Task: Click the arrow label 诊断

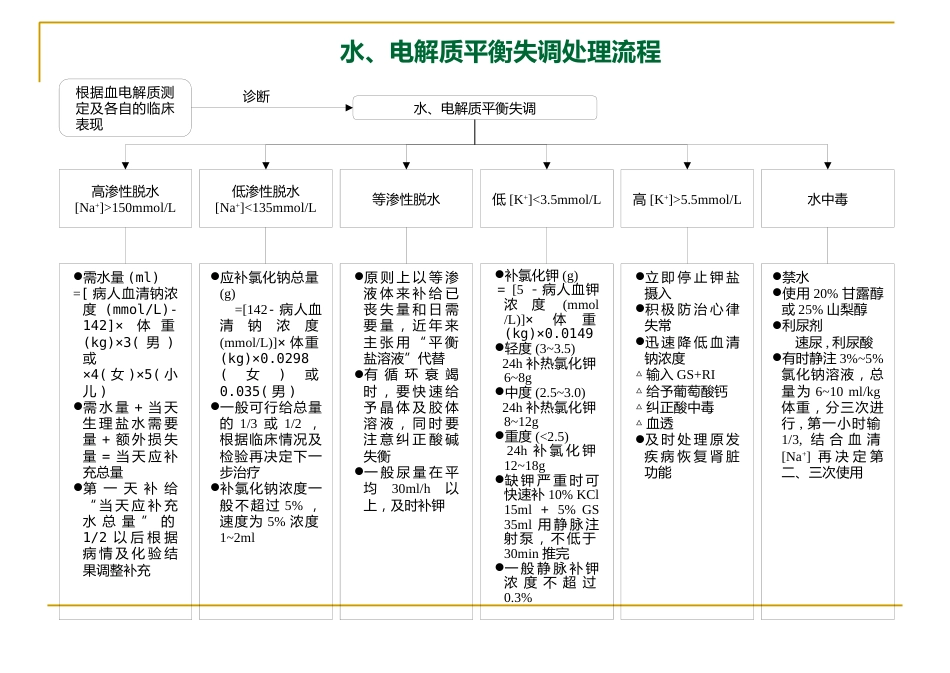Action: (x=256, y=96)
